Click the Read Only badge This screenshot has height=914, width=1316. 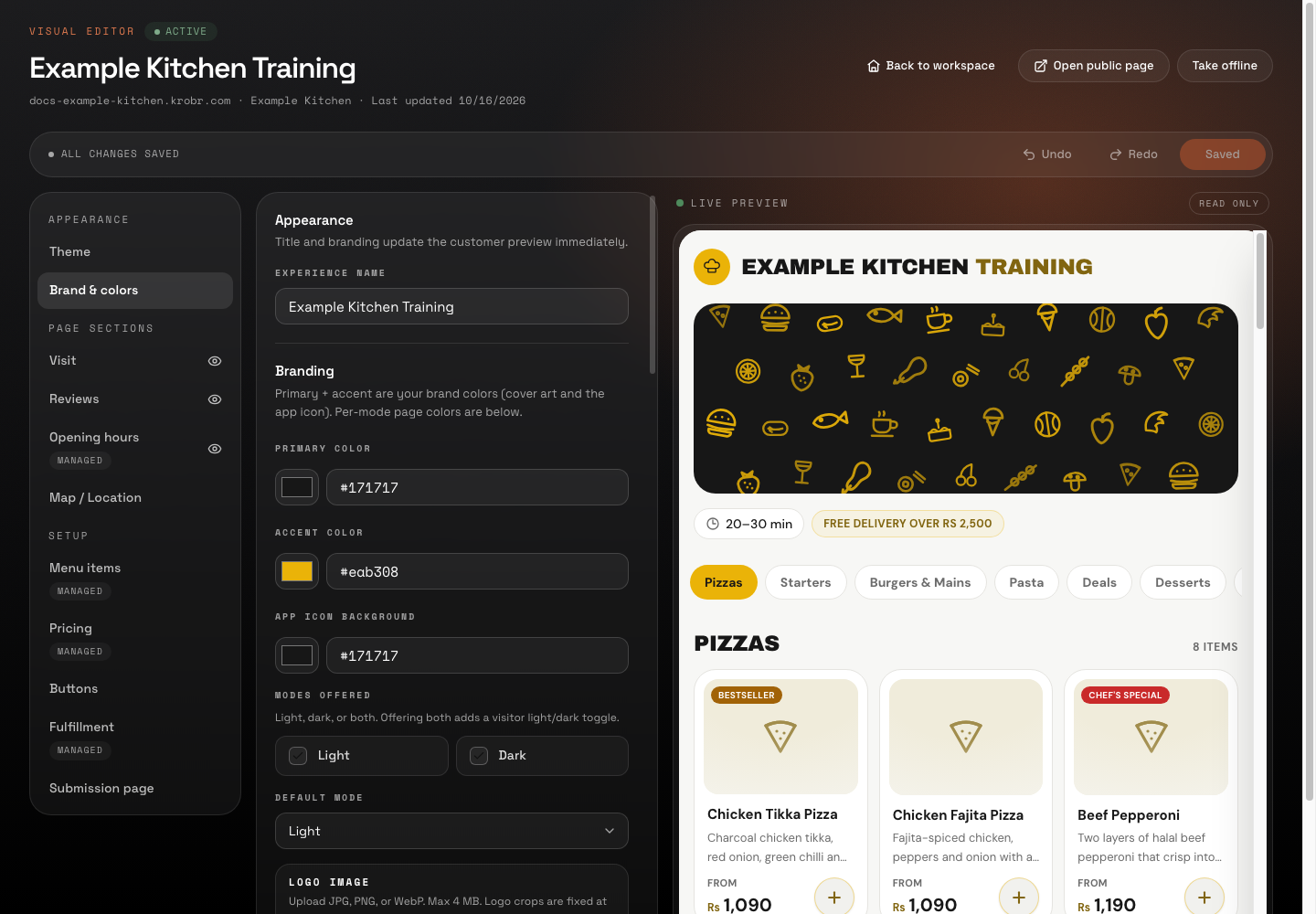[1229, 204]
